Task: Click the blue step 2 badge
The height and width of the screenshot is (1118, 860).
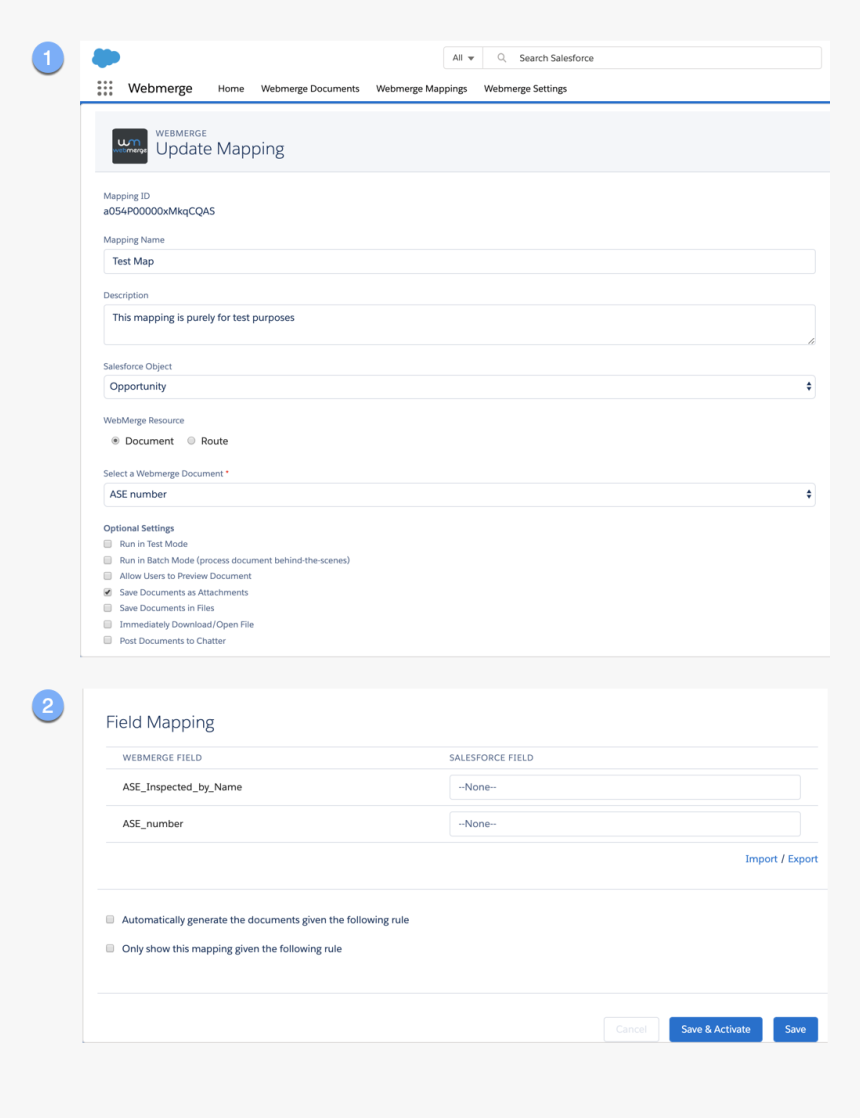Action: pyautogui.click(x=47, y=706)
